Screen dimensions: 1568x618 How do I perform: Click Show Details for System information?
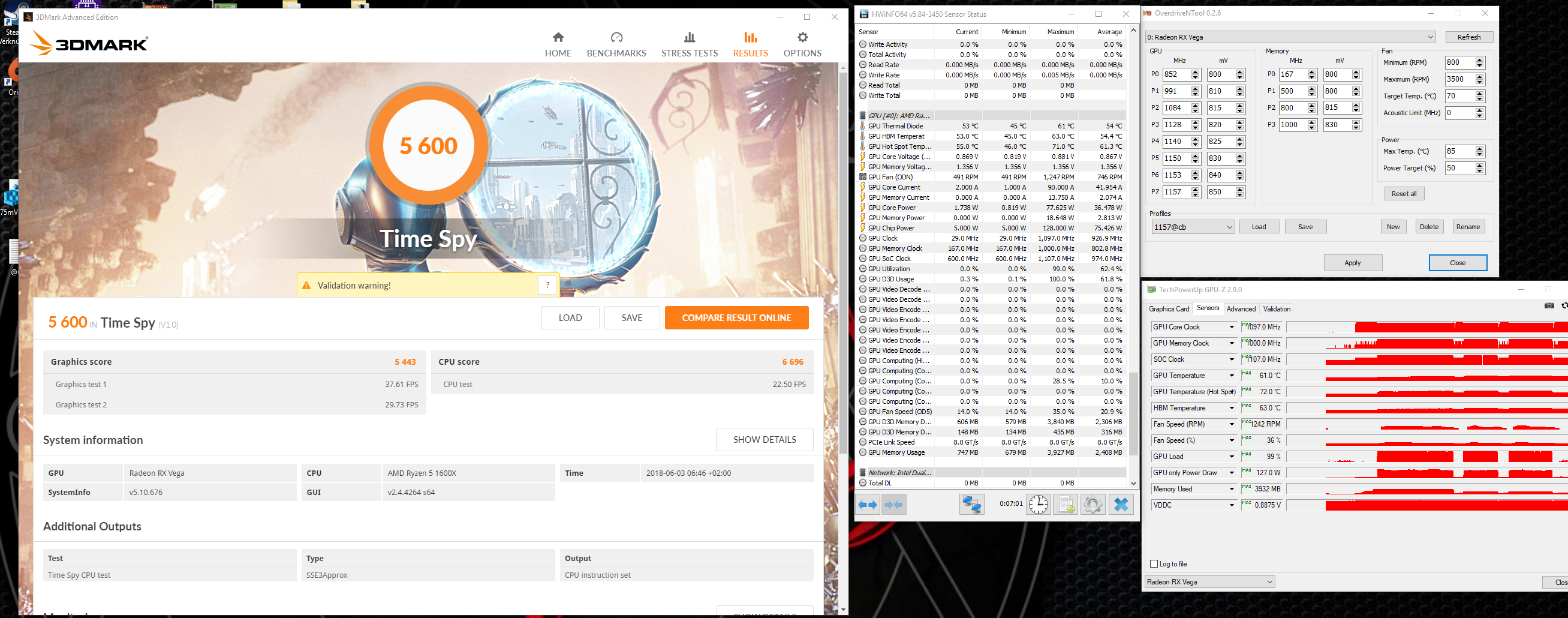click(765, 439)
